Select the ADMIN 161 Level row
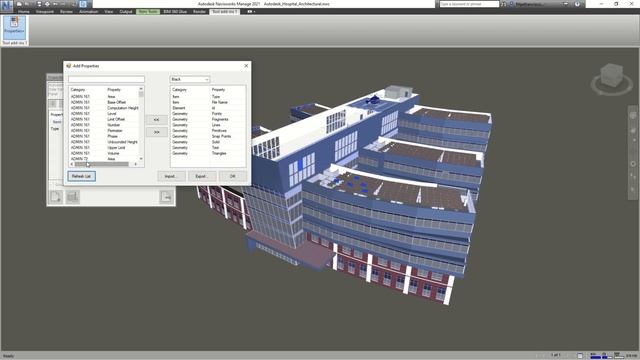Screen dimensions: 640x360 104,113
